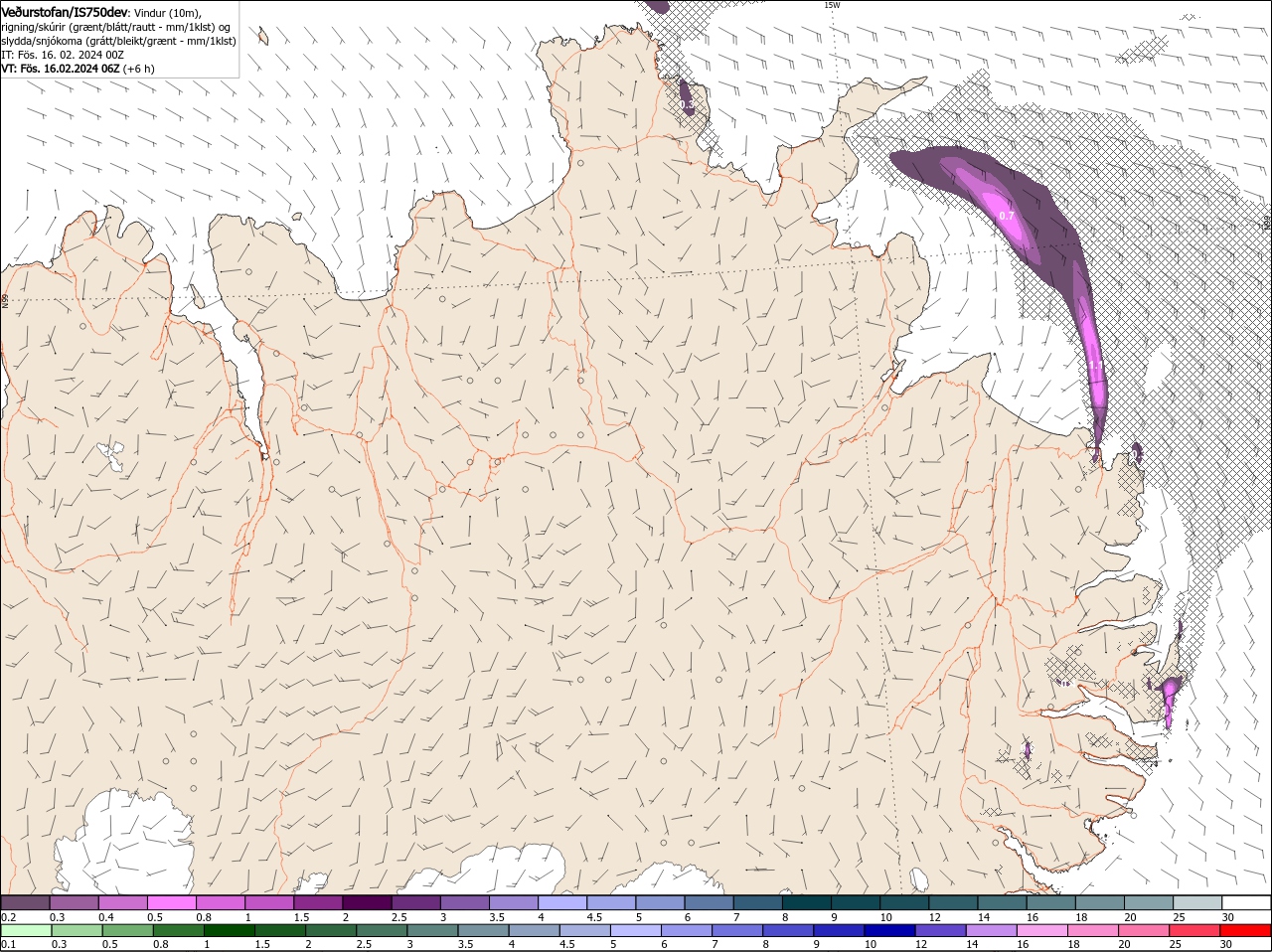
Task: Click the 'rigning/skúrir' legend description line
Action: (x=116, y=27)
